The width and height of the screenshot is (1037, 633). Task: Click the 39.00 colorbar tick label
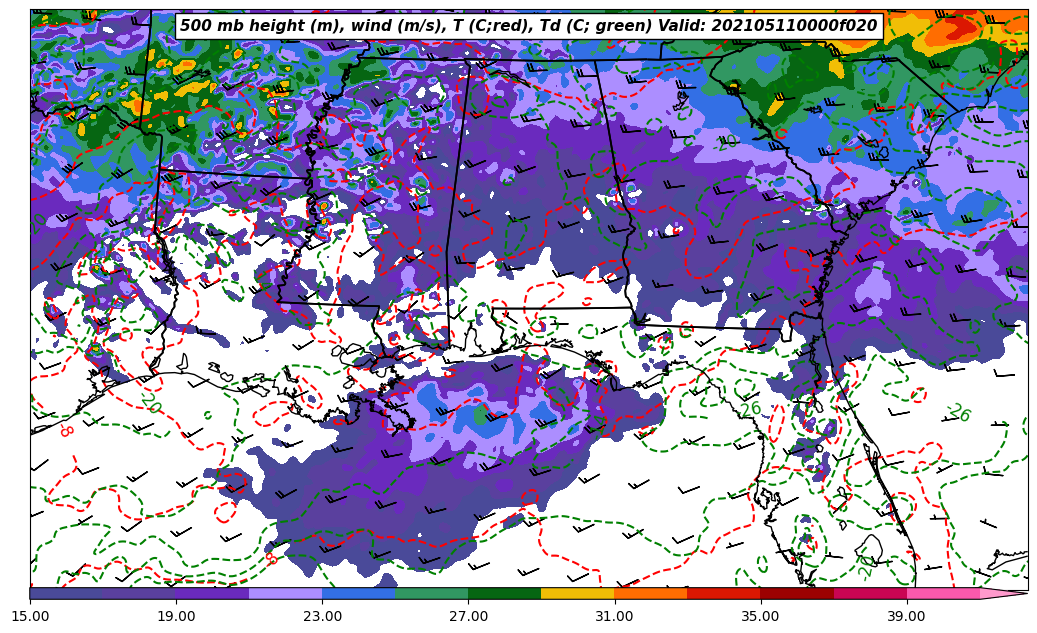tap(906, 616)
